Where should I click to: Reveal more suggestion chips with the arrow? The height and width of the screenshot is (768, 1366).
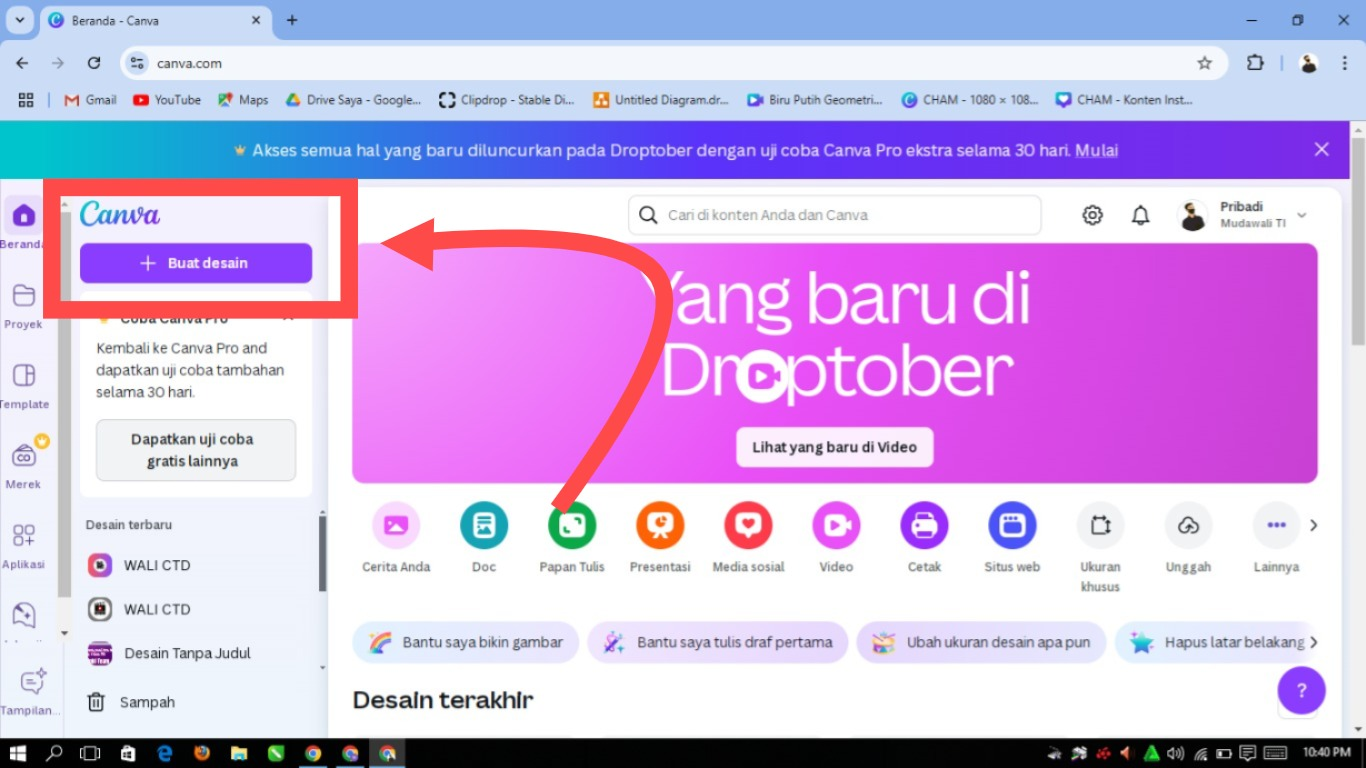click(x=1314, y=642)
